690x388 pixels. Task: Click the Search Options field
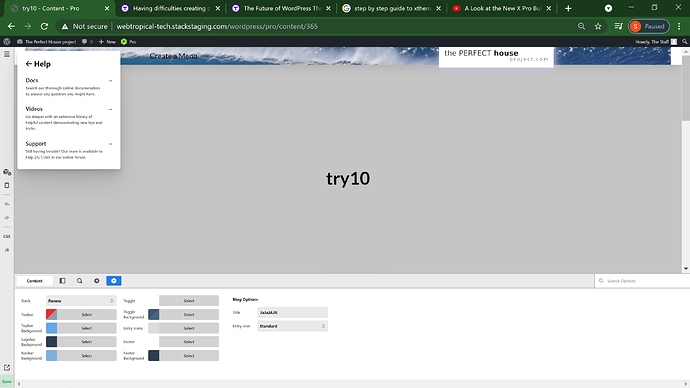pyautogui.click(x=642, y=281)
